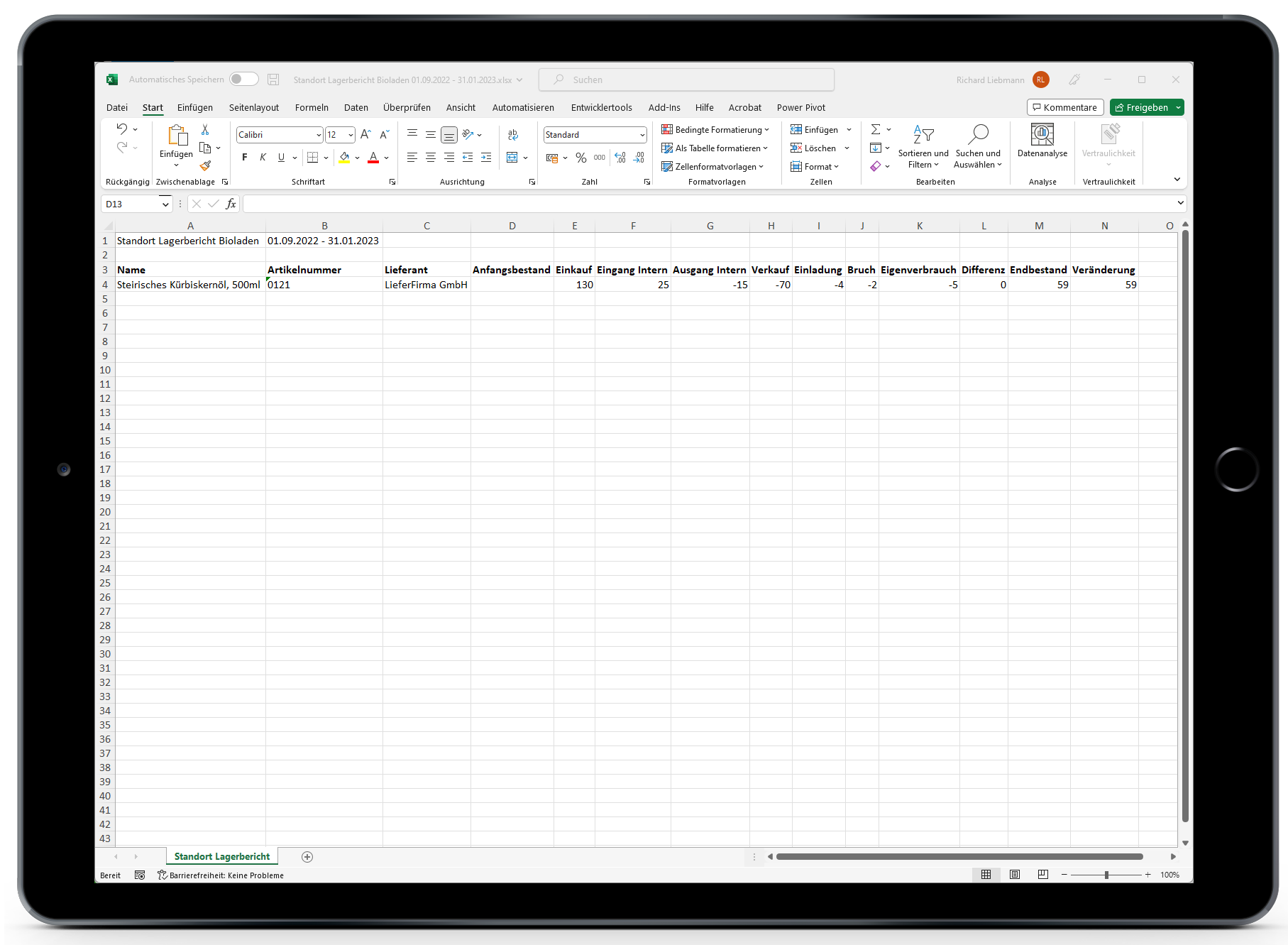1288x945 pixels.
Task: Select the Standort Lagerbericht sheet tab
Action: [x=222, y=857]
